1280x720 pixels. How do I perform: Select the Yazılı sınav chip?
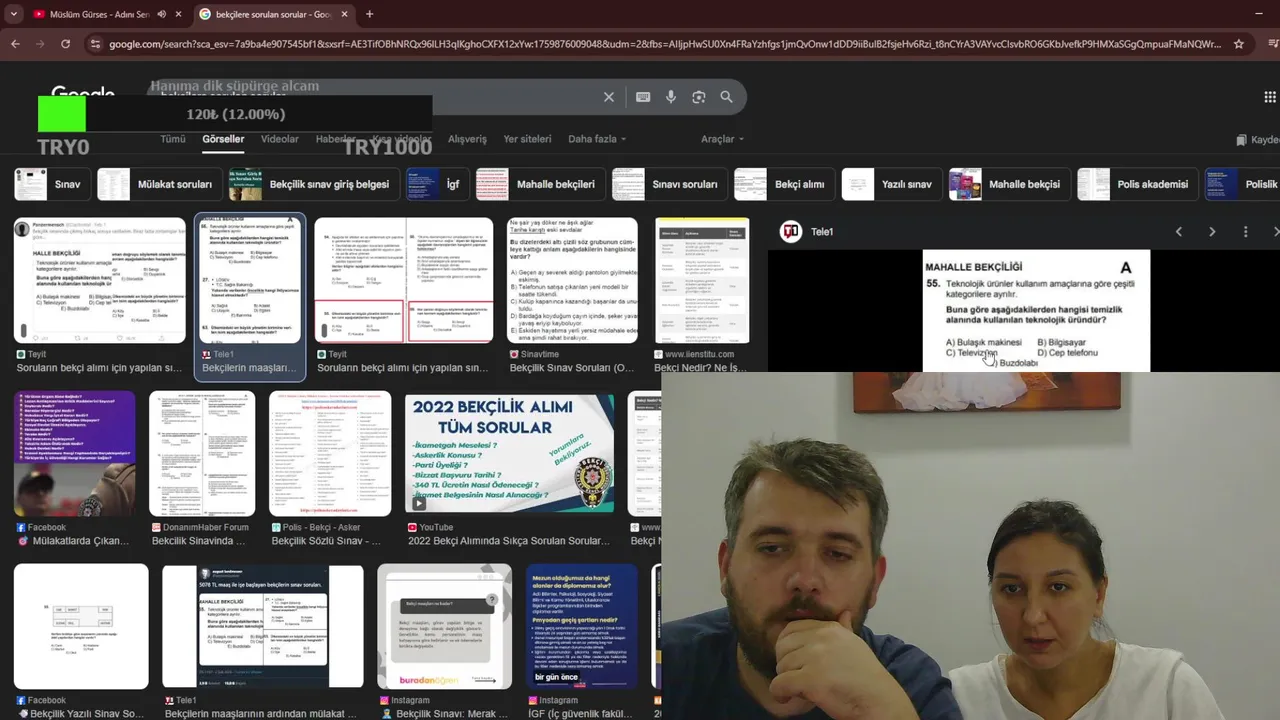pos(891,184)
